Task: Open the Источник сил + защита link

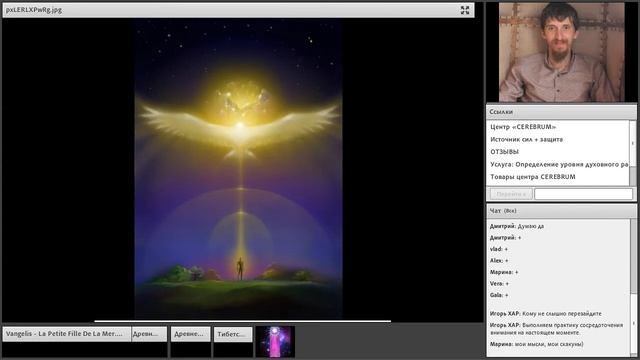Action: click(x=526, y=139)
